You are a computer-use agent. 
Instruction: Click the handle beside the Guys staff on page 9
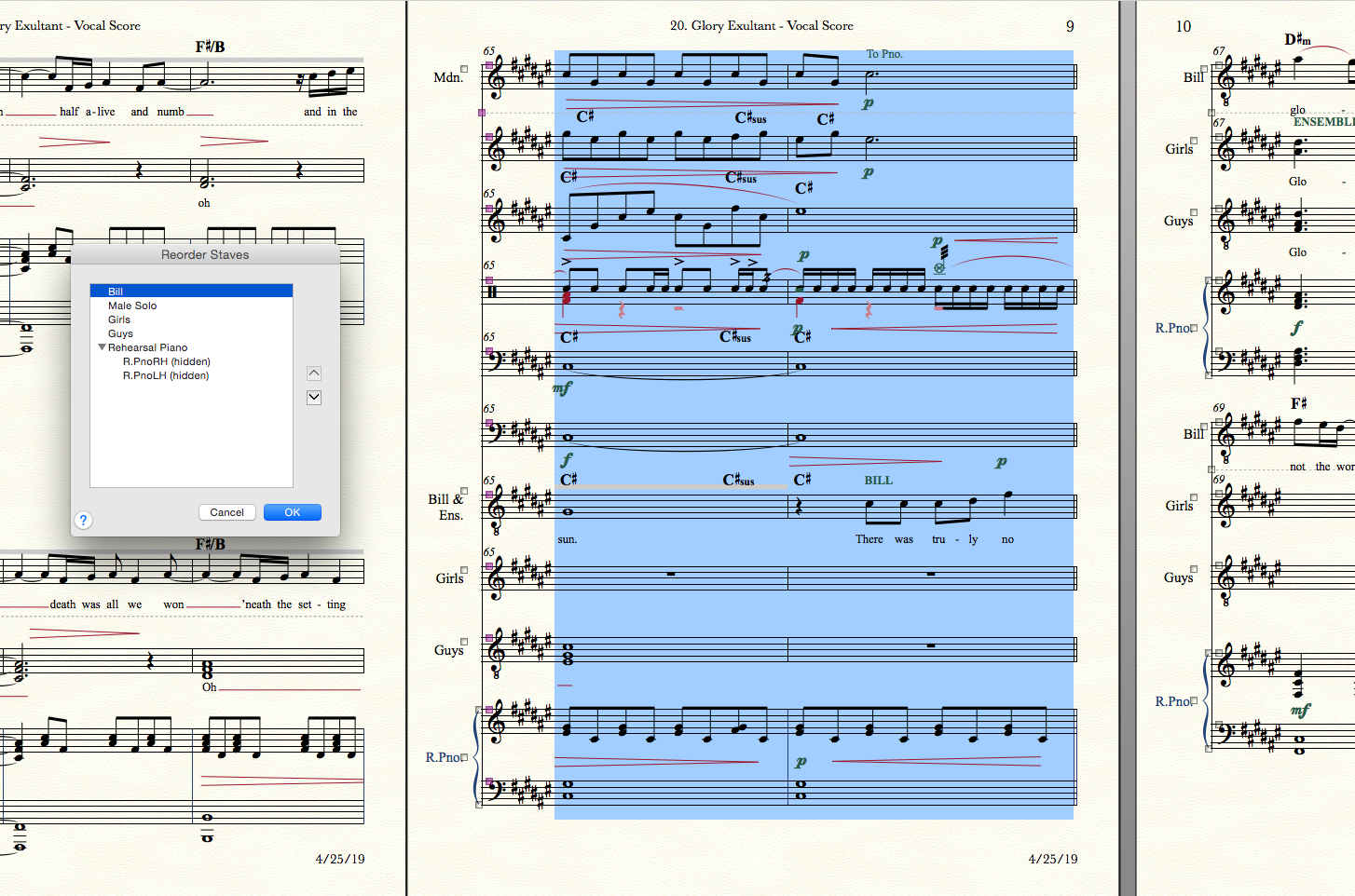tap(464, 642)
